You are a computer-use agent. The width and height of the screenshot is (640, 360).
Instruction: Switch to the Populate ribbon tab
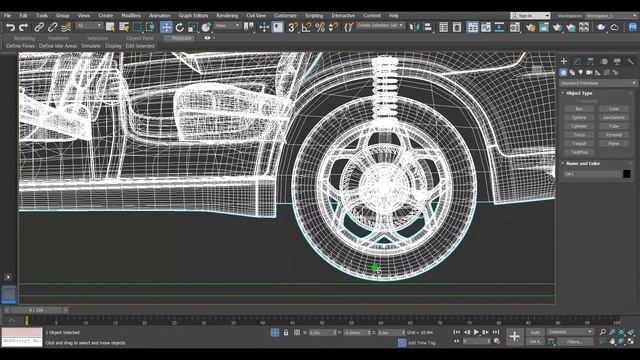click(181, 38)
